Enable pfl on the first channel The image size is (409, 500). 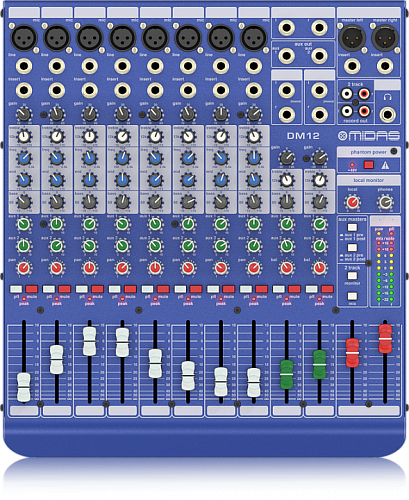click(16, 289)
